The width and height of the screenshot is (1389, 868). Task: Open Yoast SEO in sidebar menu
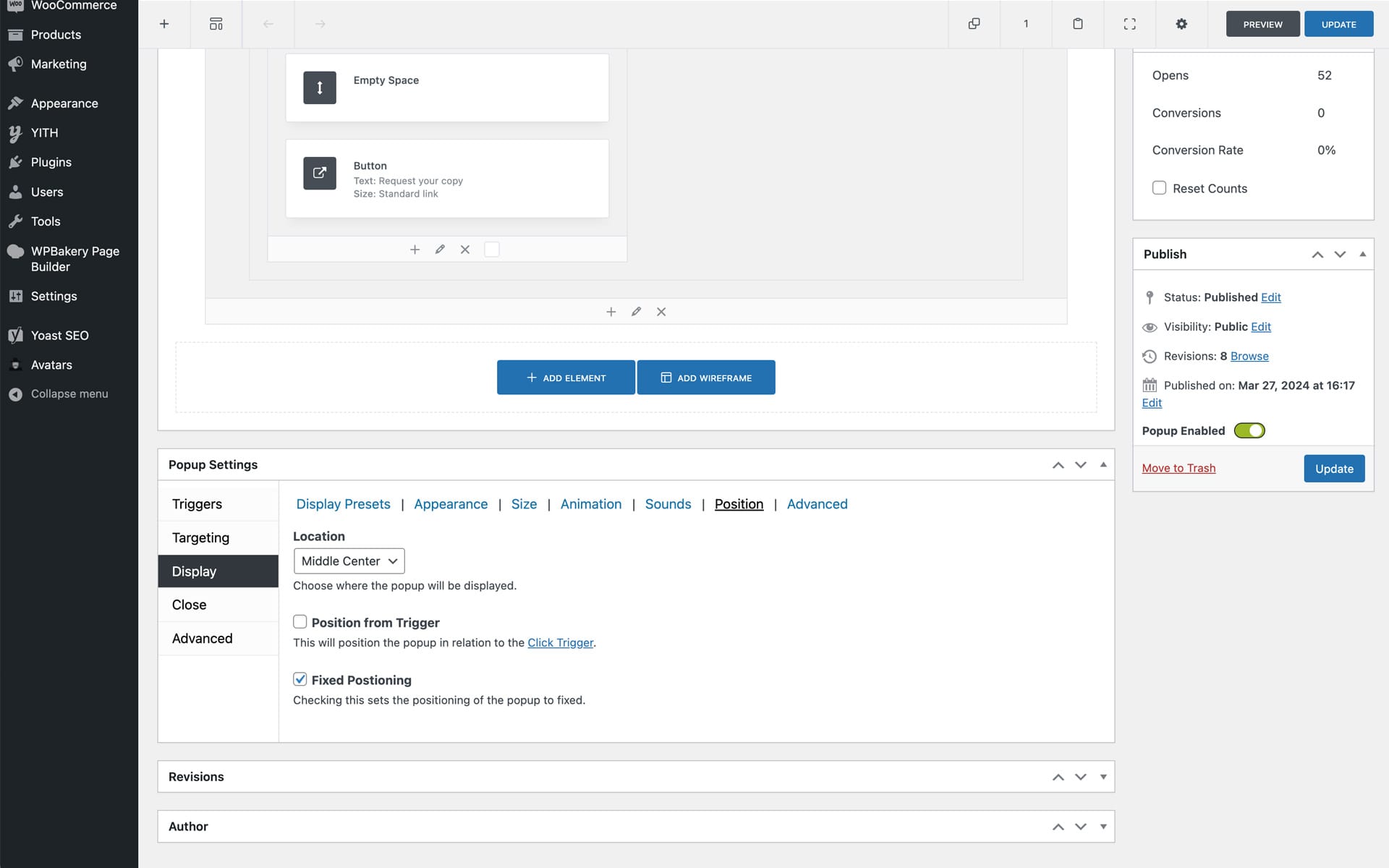click(x=59, y=336)
